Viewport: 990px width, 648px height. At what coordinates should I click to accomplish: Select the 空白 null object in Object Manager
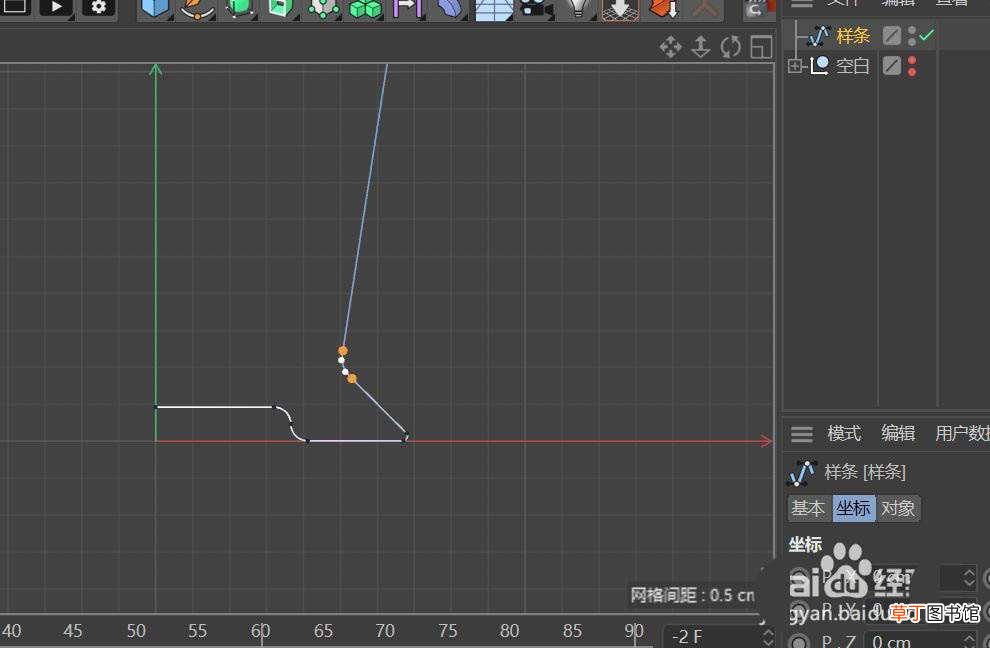point(852,65)
